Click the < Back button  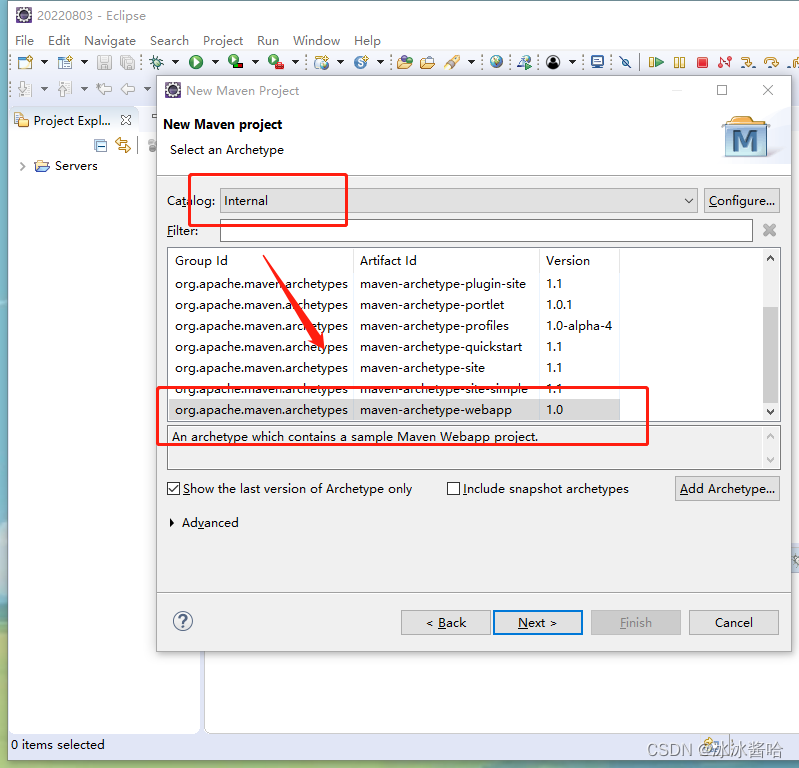click(x=446, y=622)
